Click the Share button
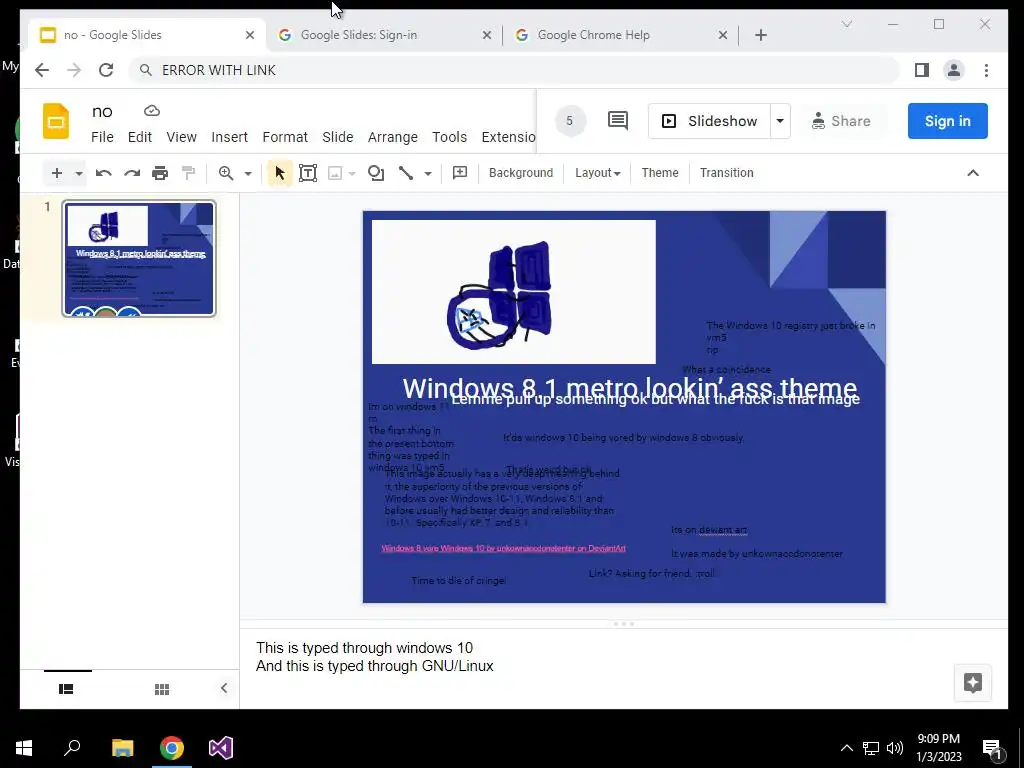This screenshot has width=1024, height=768. pyautogui.click(x=841, y=121)
